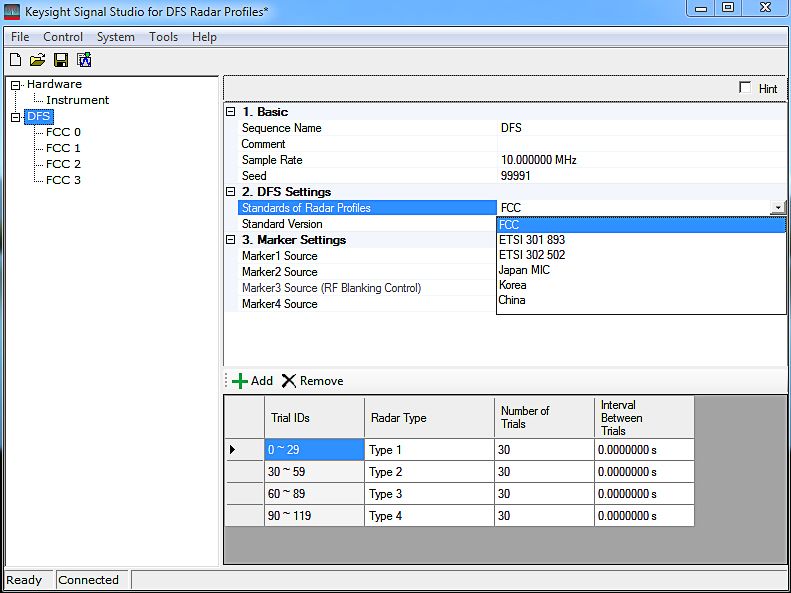The width and height of the screenshot is (791, 593).
Task: Click the Radar Type cell Type 3
Action: point(429,494)
